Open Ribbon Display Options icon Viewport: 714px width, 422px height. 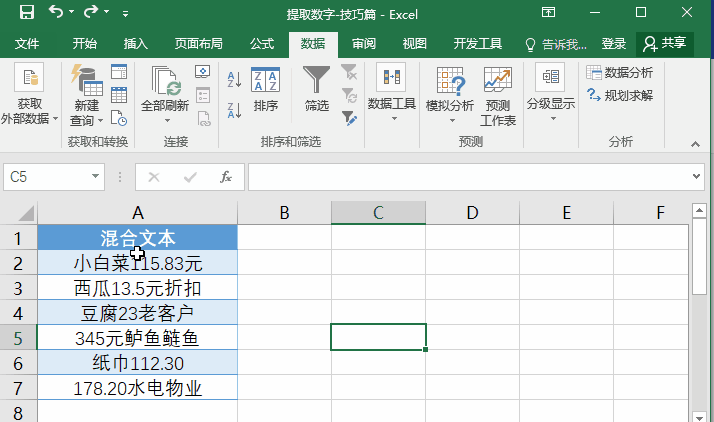(x=548, y=12)
